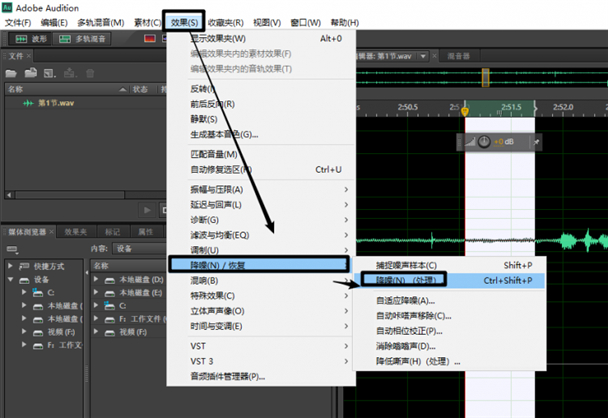The image size is (608, 418).
Task: Choose 捕捉噪声样本(C) in the submenu
Action: 449,265
